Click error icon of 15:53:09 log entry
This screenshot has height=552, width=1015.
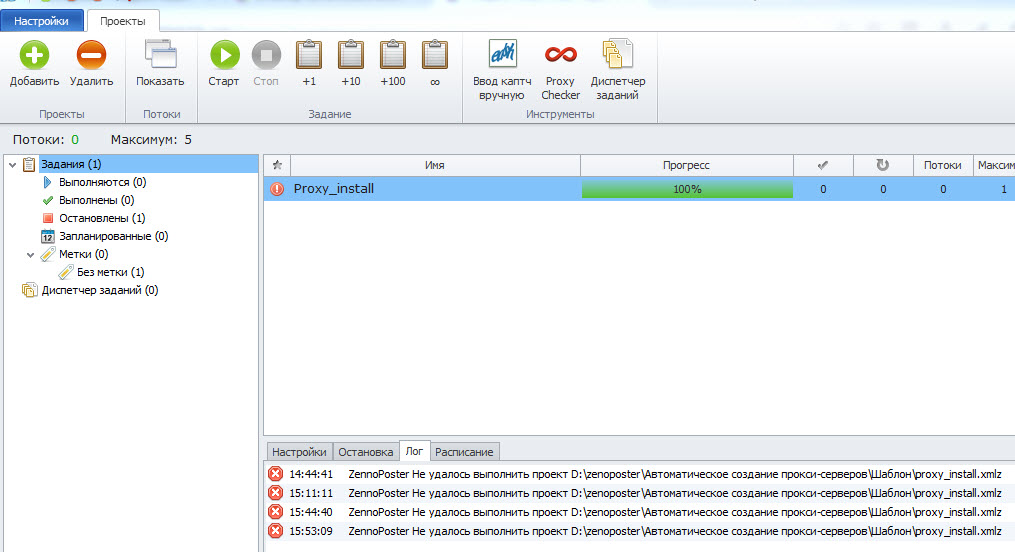(x=276, y=531)
